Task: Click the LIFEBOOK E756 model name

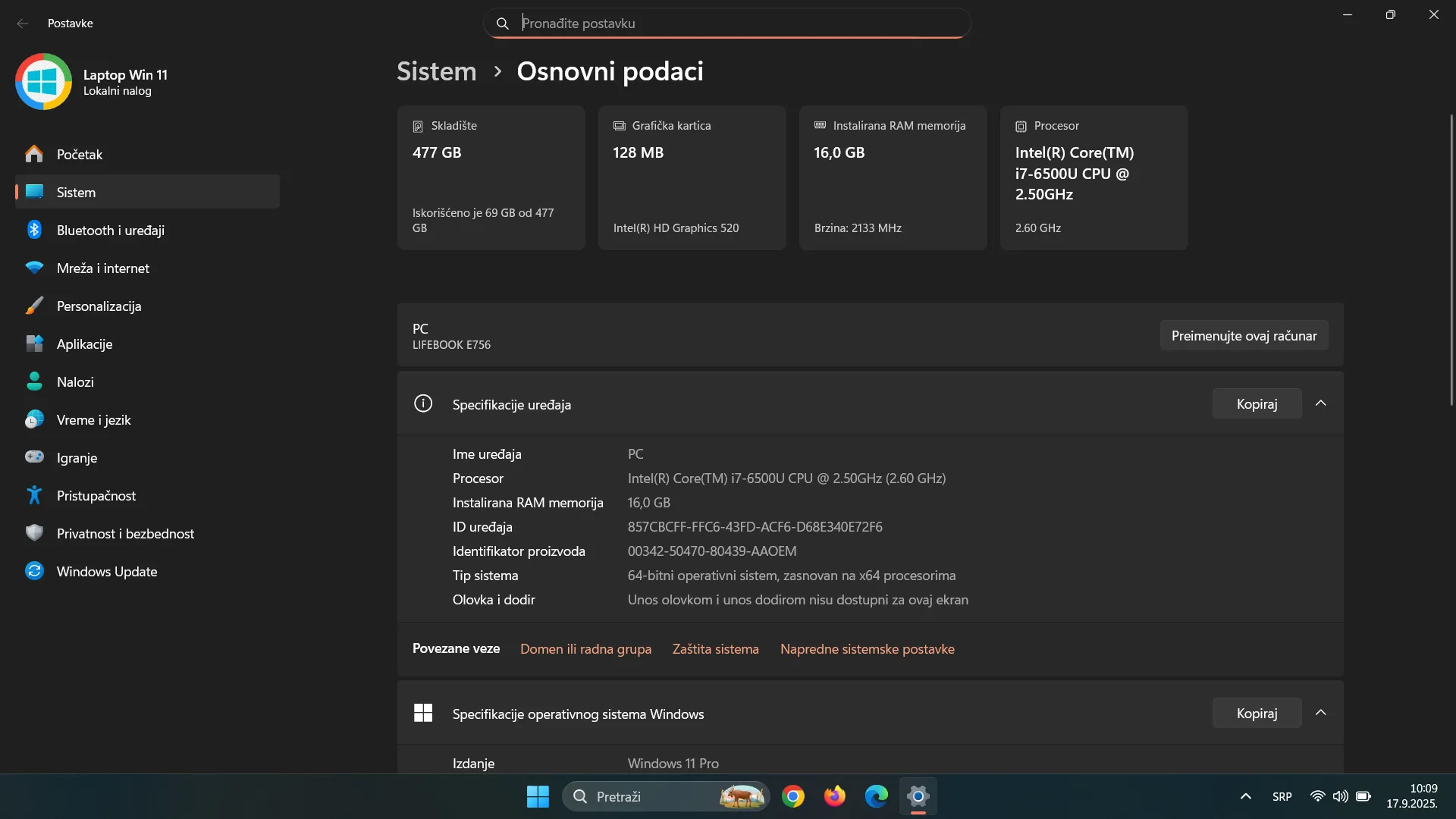Action: tap(451, 345)
